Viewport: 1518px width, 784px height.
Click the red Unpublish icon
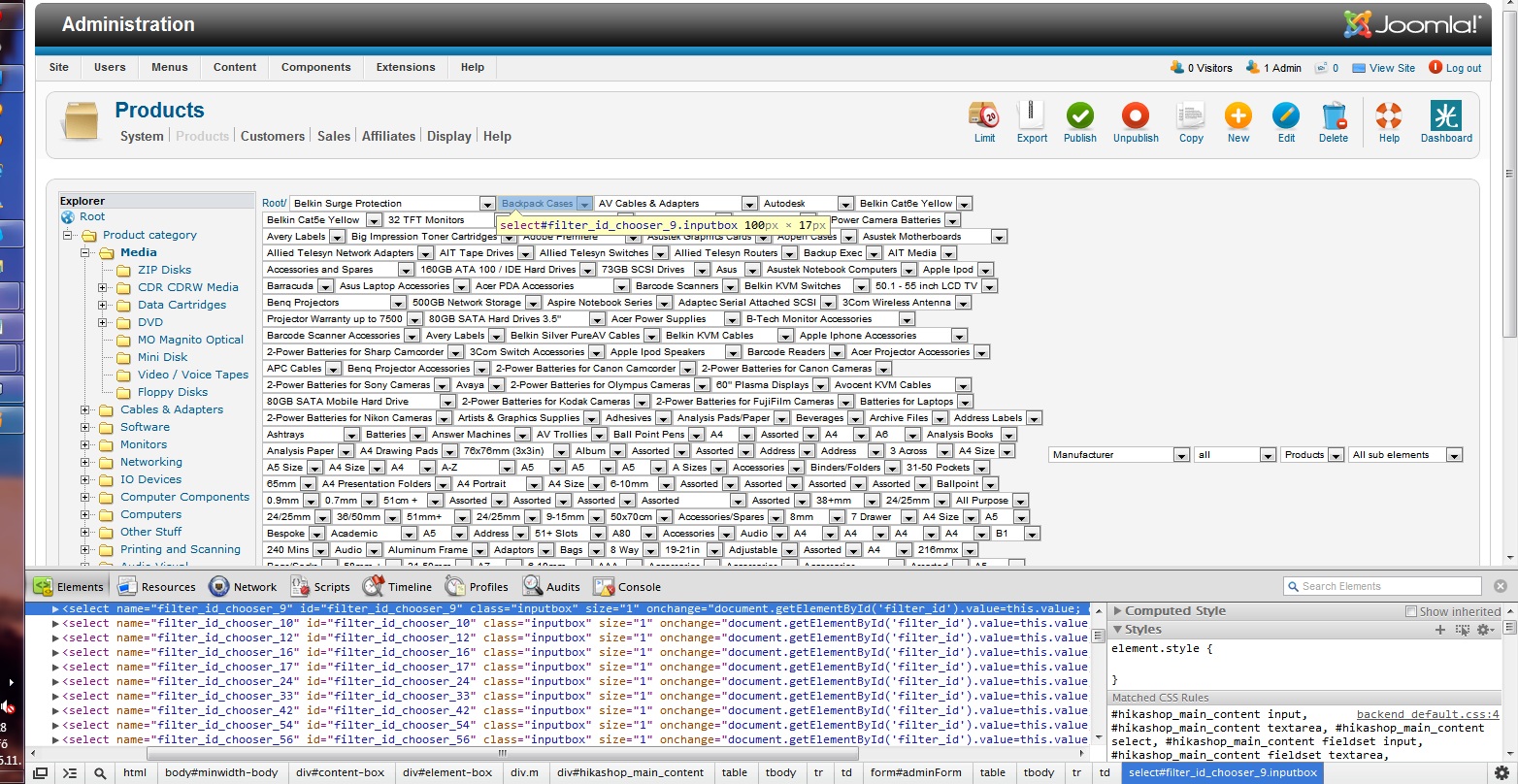click(1136, 115)
